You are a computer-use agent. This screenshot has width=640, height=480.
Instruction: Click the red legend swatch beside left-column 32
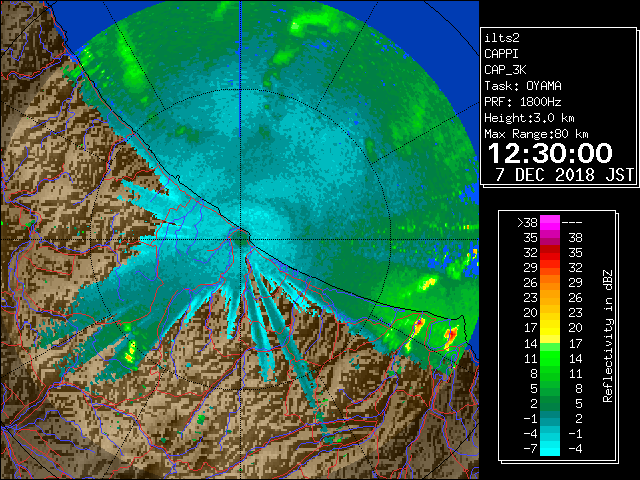(x=550, y=253)
